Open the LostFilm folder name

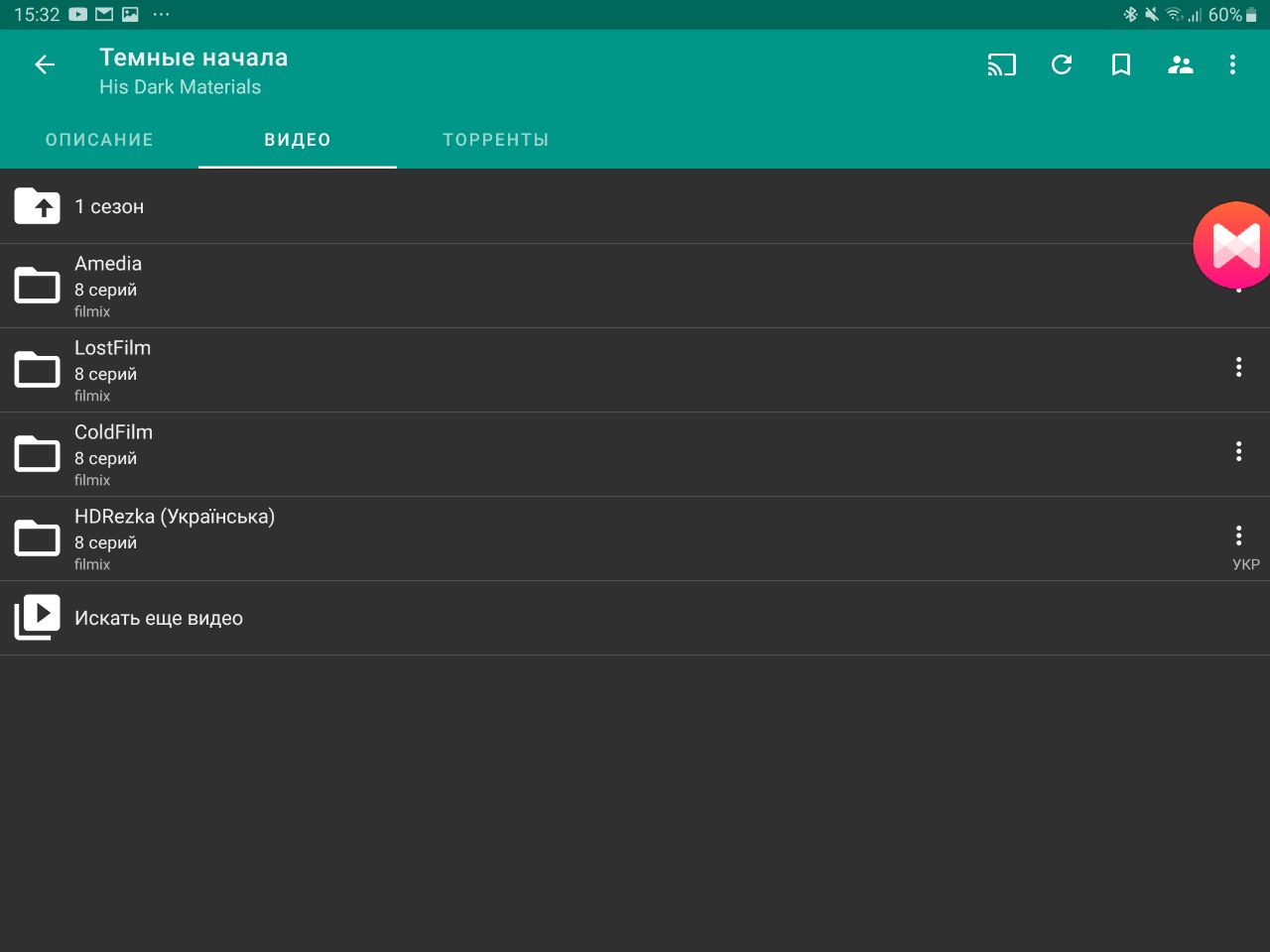[x=113, y=348]
